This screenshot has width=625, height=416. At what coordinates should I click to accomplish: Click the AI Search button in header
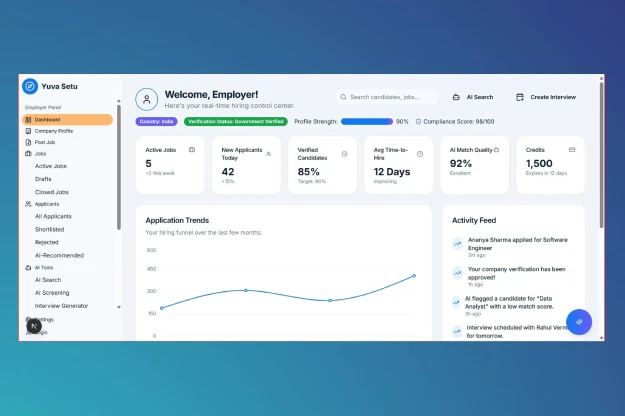point(473,97)
